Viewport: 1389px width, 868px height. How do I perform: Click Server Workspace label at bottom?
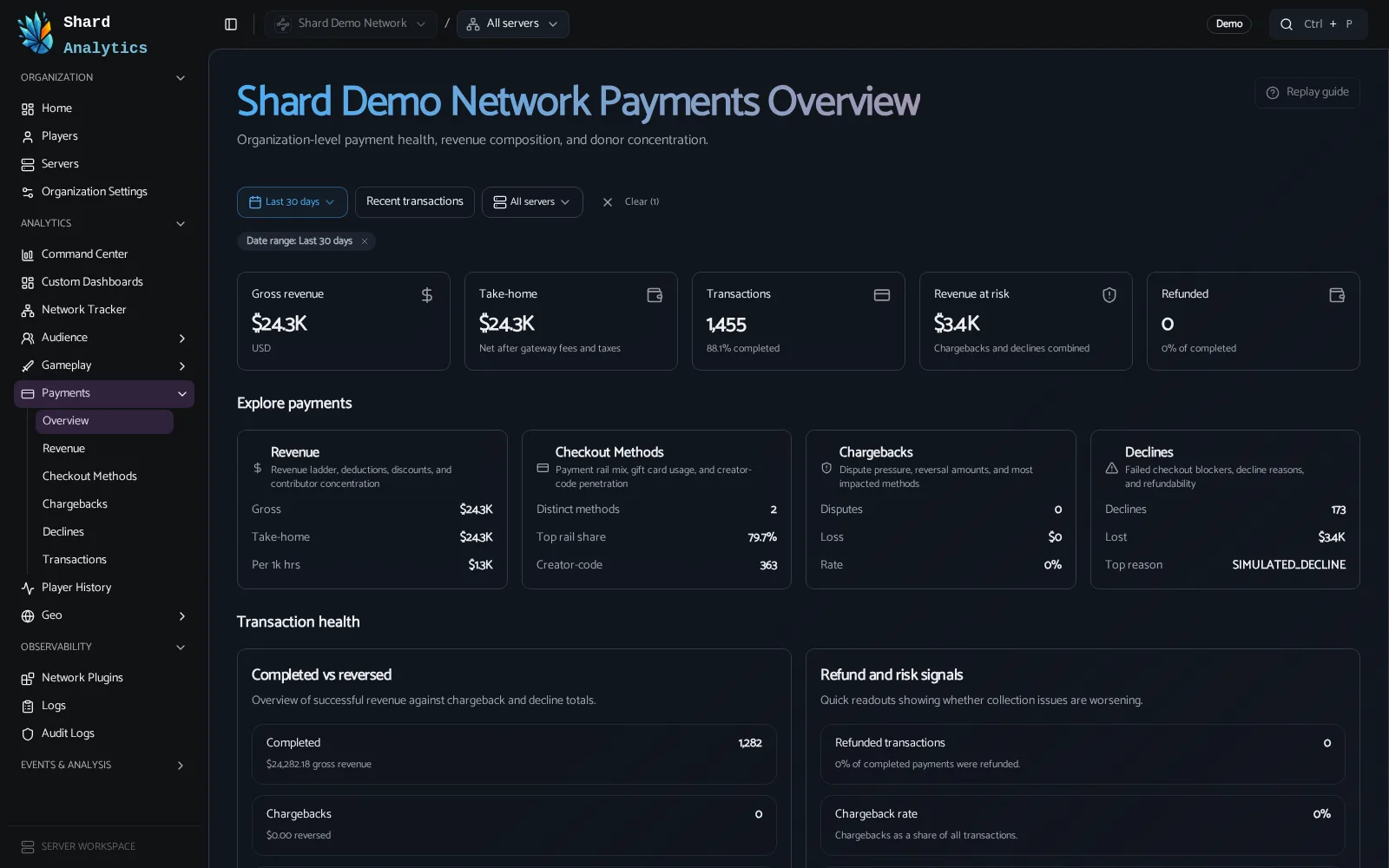[x=89, y=847]
